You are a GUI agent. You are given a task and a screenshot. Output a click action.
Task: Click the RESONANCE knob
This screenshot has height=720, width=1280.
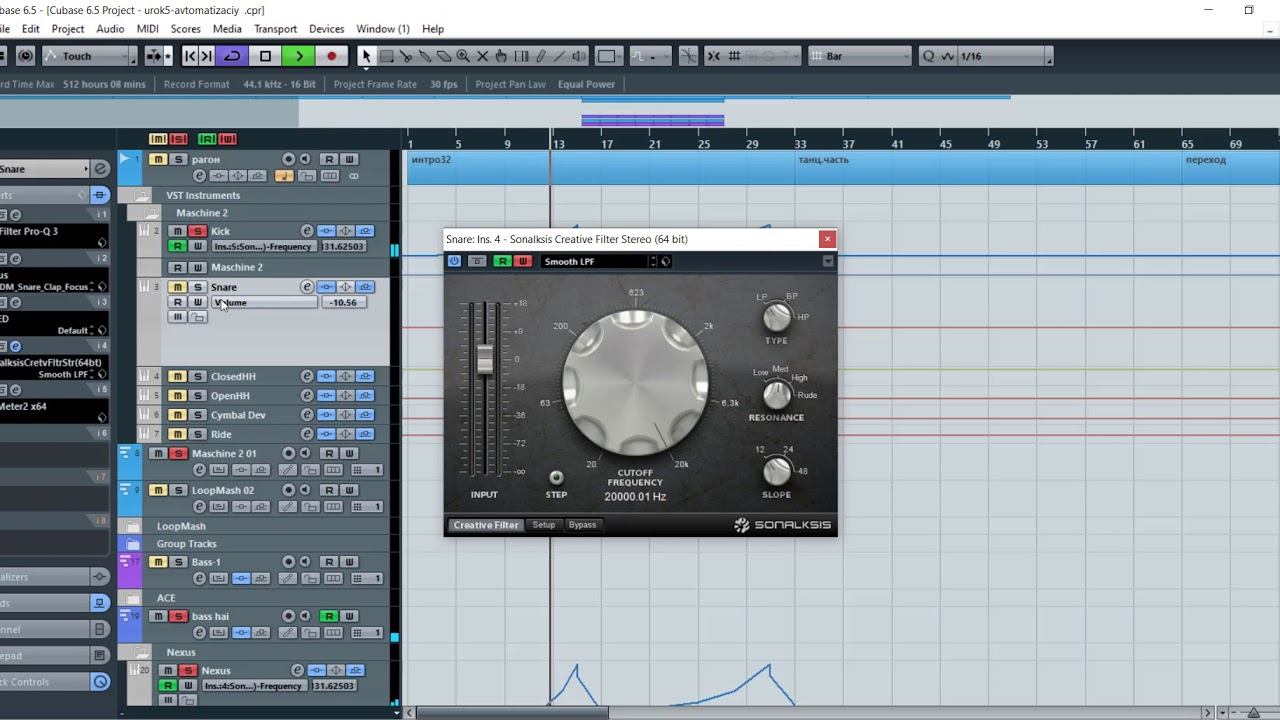pyautogui.click(x=777, y=394)
